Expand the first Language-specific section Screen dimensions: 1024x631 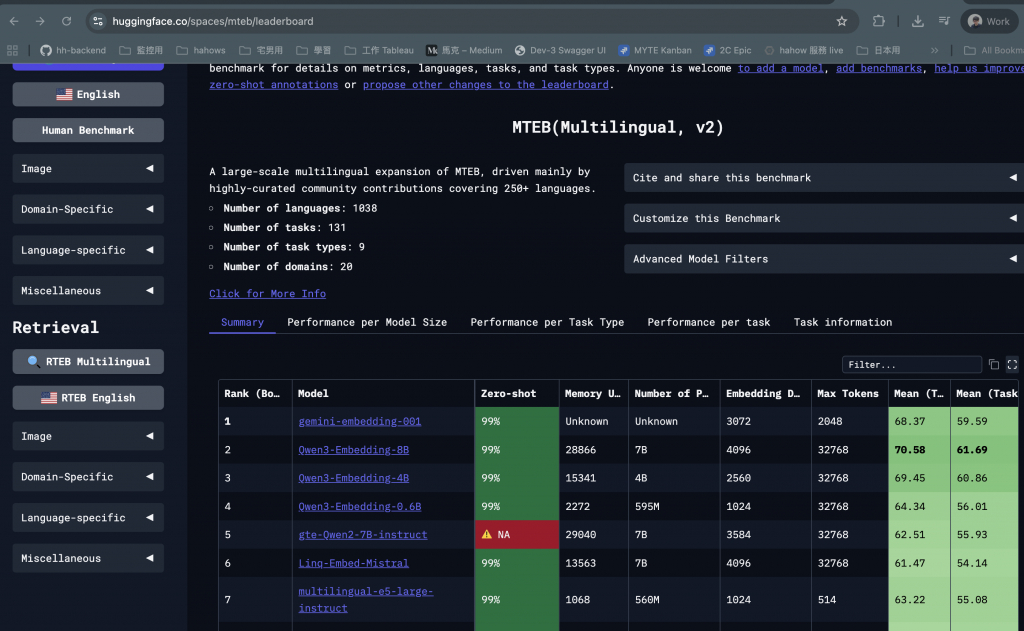tap(88, 250)
